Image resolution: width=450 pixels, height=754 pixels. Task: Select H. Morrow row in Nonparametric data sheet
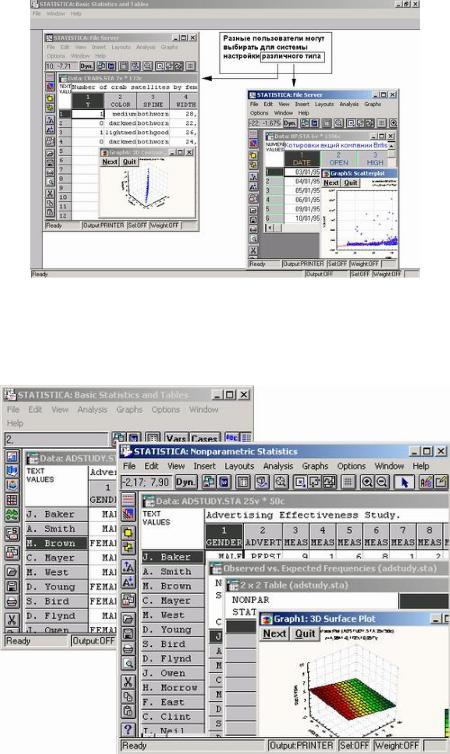[173, 688]
